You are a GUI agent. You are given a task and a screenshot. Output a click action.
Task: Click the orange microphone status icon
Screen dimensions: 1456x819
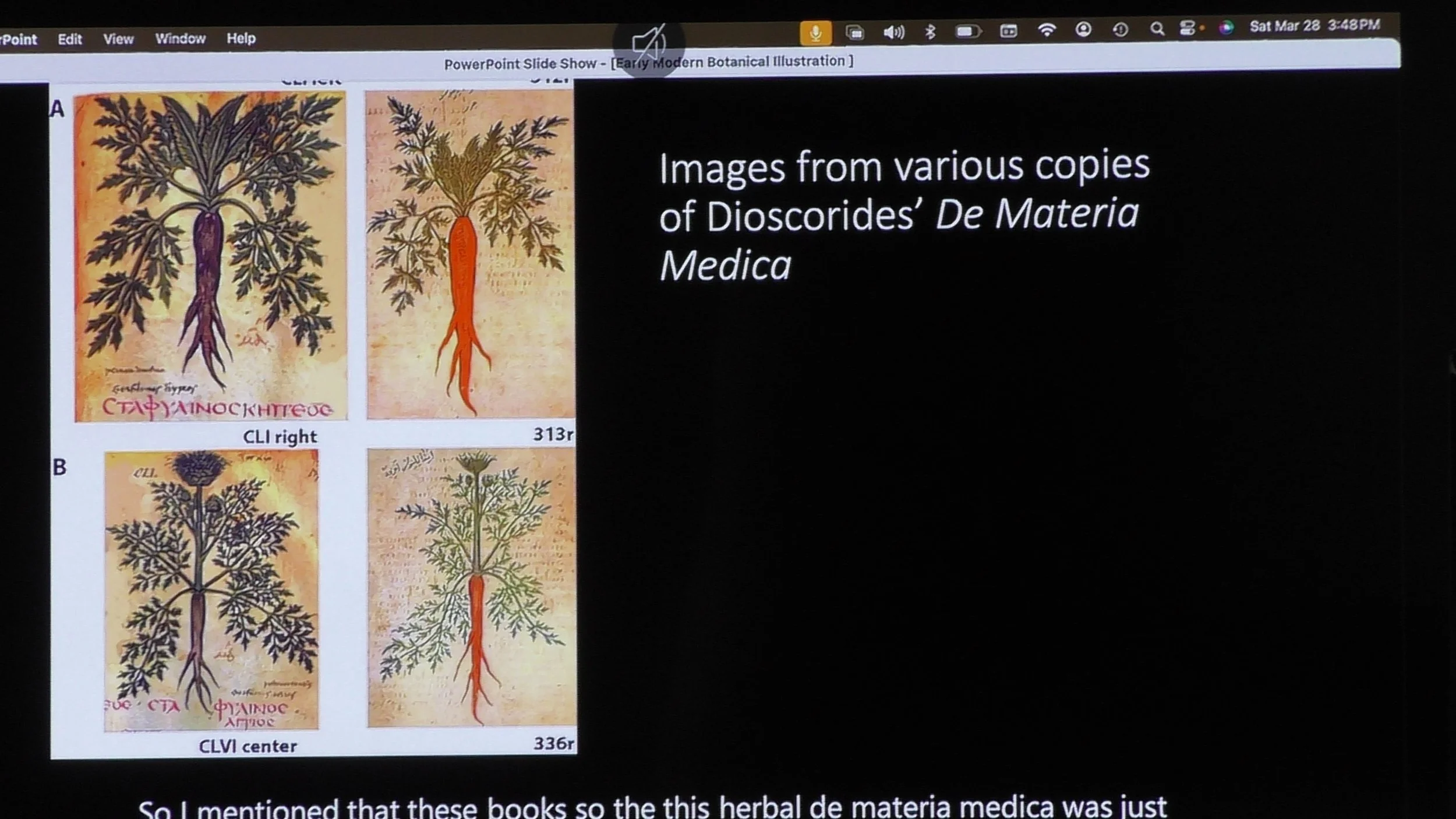[815, 33]
